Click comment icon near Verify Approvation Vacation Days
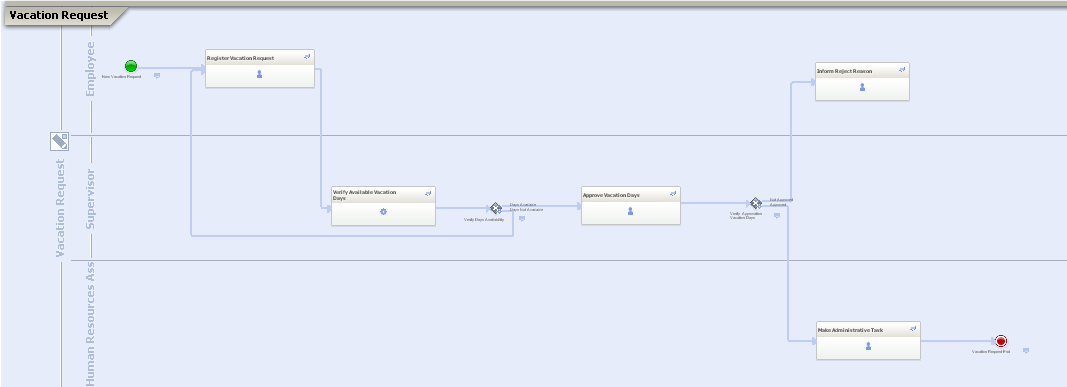 pos(777,216)
